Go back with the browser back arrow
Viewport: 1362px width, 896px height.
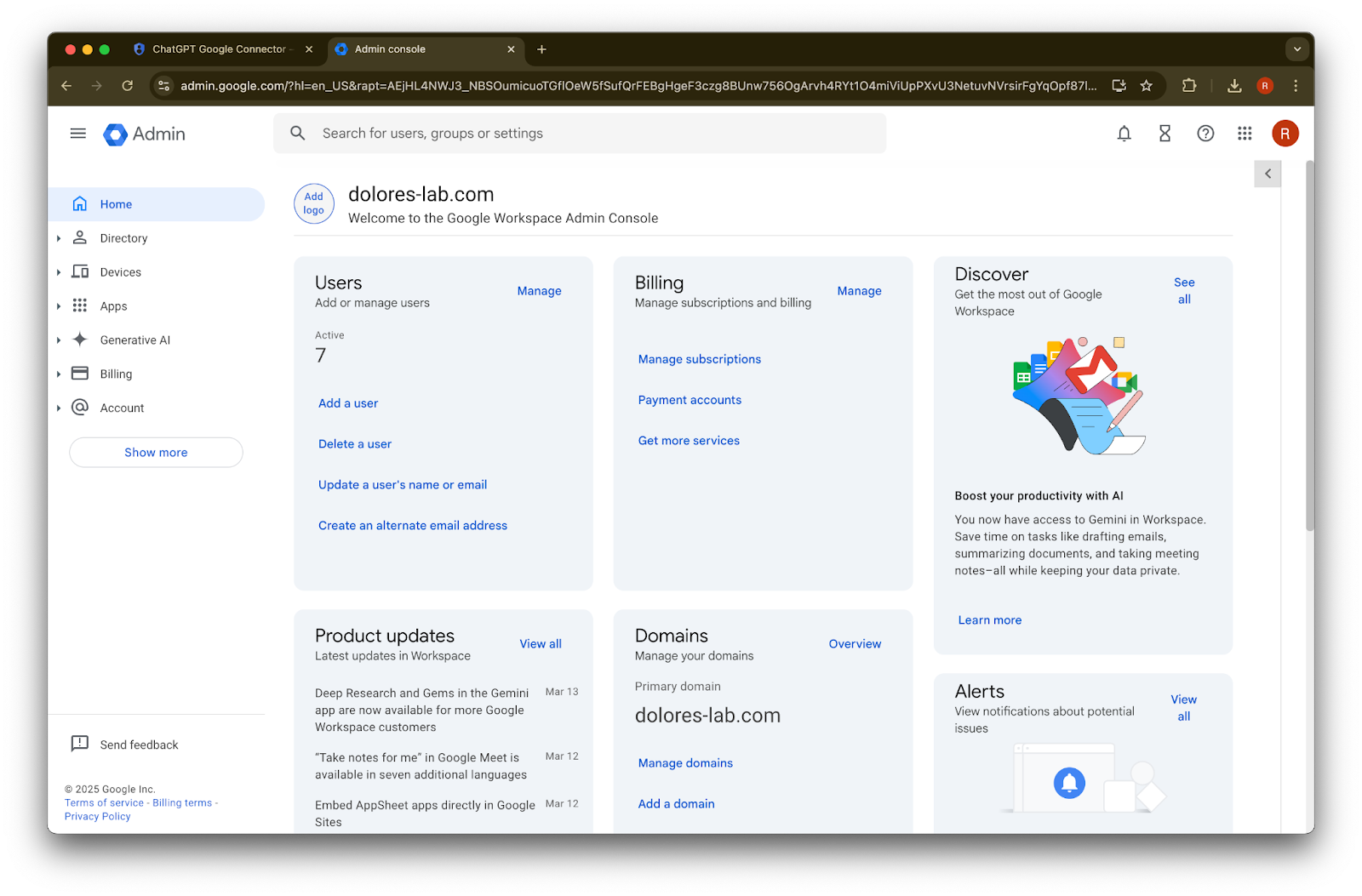tap(66, 86)
